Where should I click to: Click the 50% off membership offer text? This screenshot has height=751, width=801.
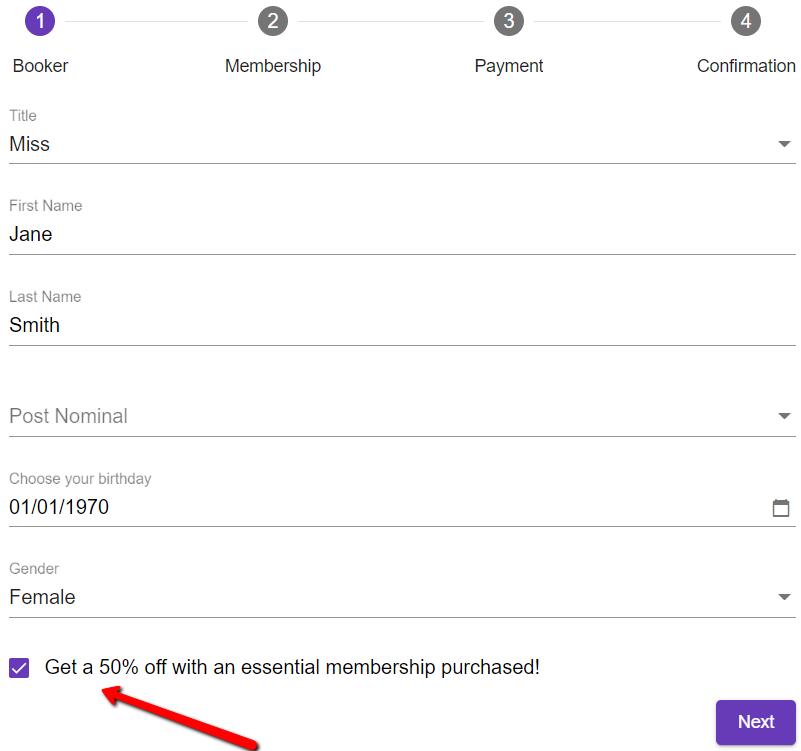click(292, 667)
